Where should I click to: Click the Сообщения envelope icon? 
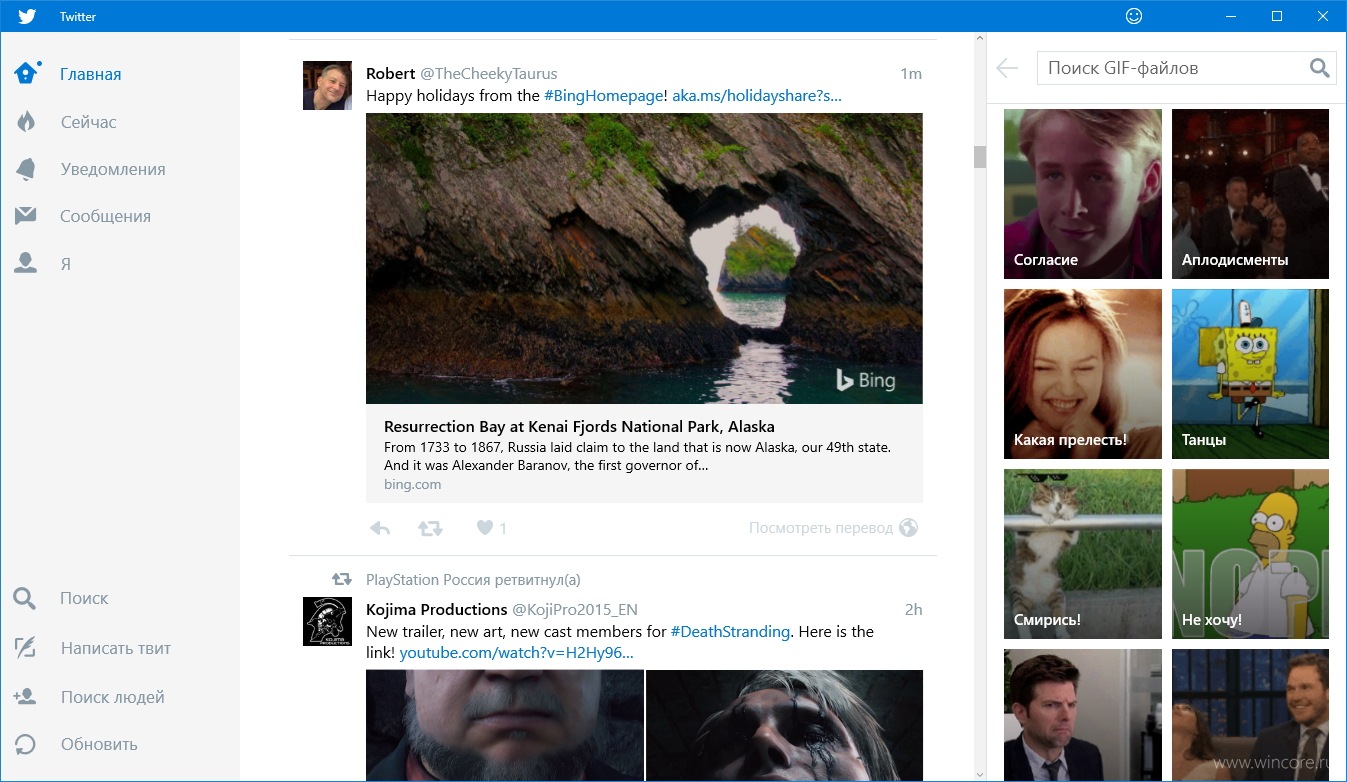tap(26, 216)
